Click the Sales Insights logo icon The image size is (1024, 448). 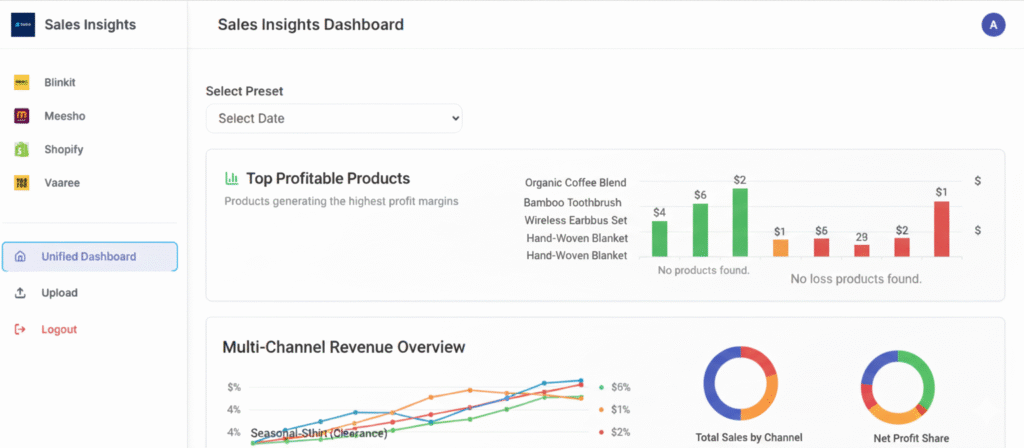[x=23, y=24]
